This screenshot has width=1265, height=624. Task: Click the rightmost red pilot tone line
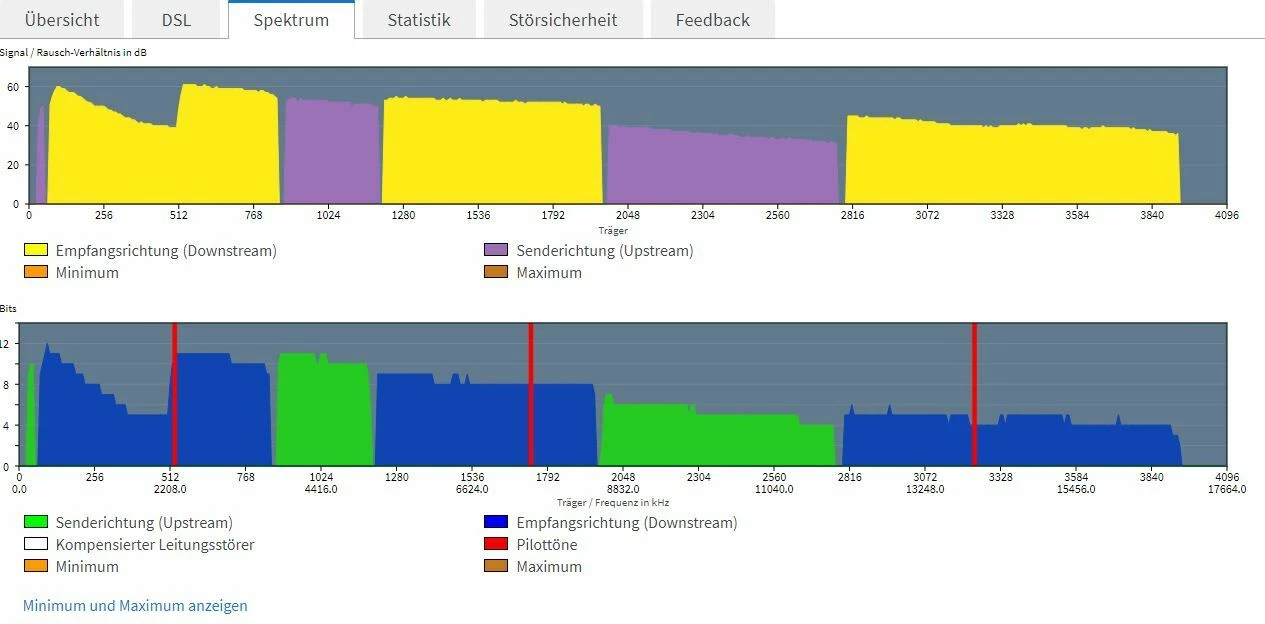pos(974,394)
